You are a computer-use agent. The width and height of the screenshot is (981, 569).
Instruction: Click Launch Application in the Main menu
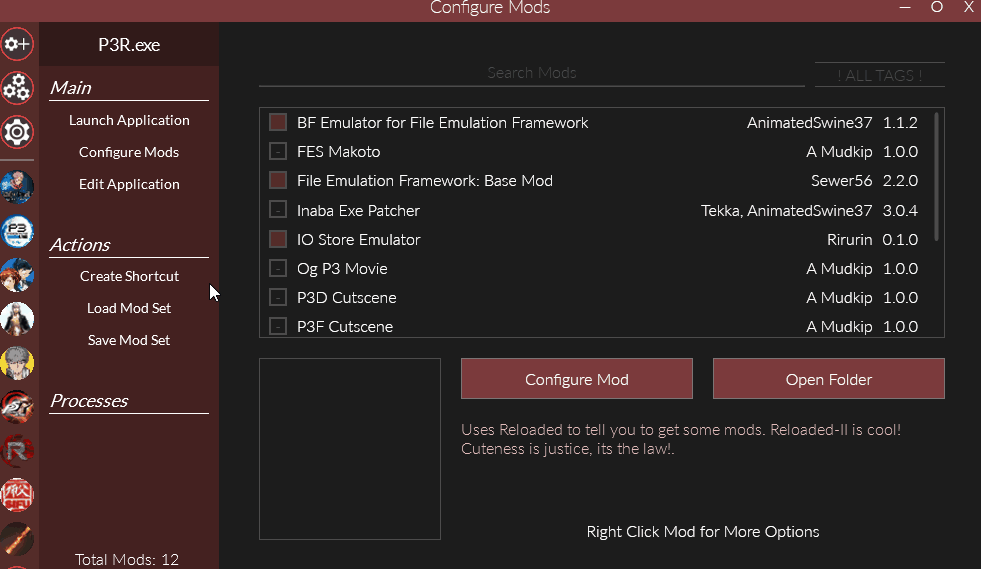coord(129,120)
